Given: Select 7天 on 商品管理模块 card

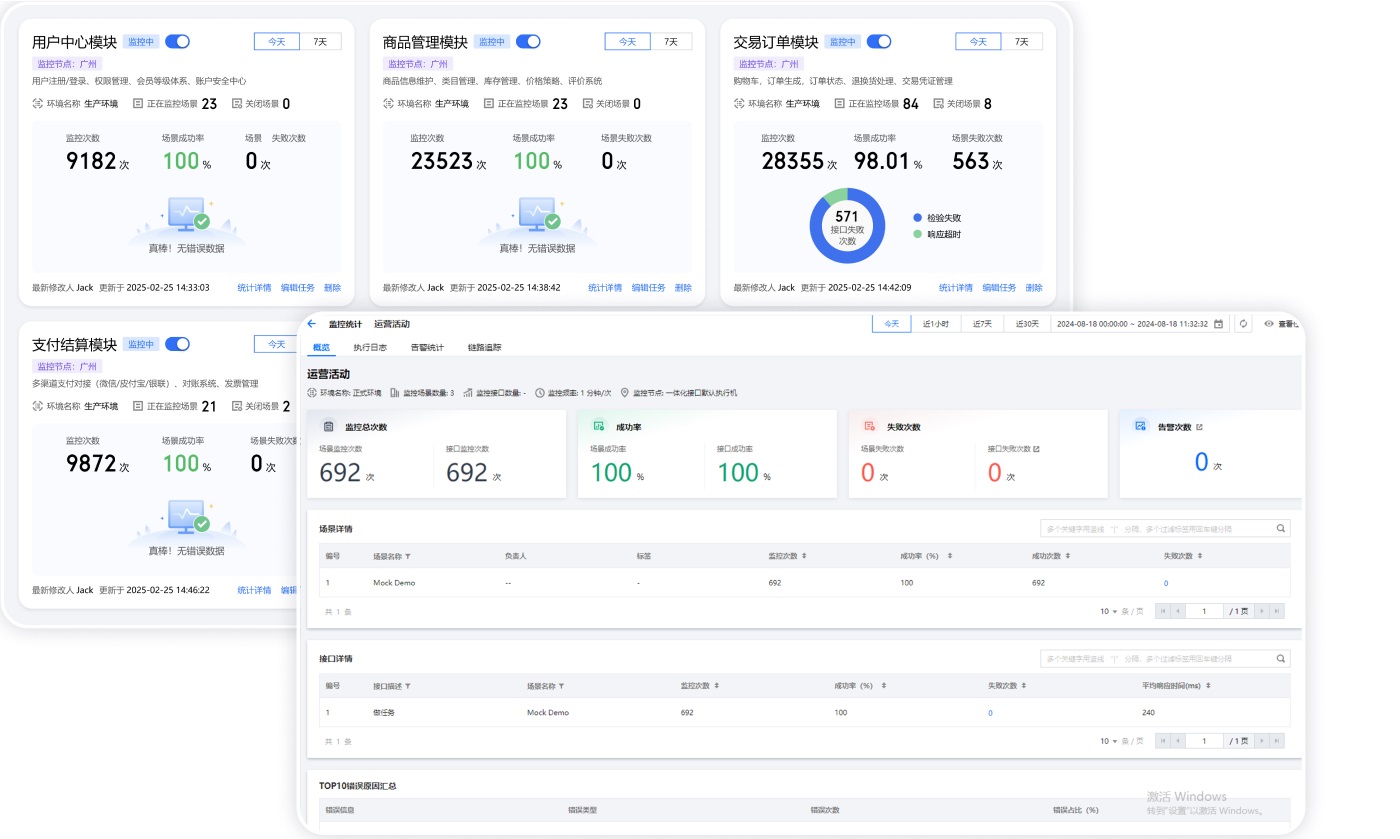Looking at the screenshot, I should 672,42.
